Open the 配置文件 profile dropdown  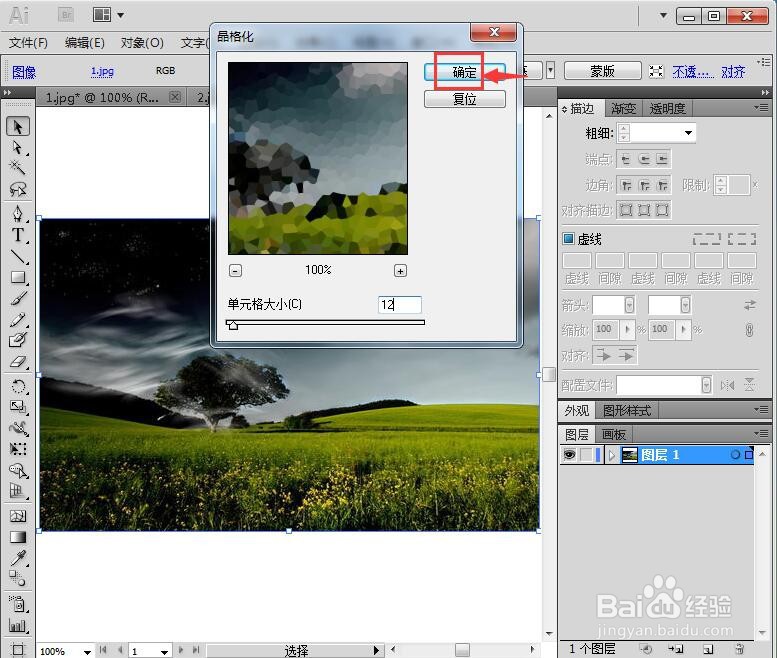pos(706,385)
